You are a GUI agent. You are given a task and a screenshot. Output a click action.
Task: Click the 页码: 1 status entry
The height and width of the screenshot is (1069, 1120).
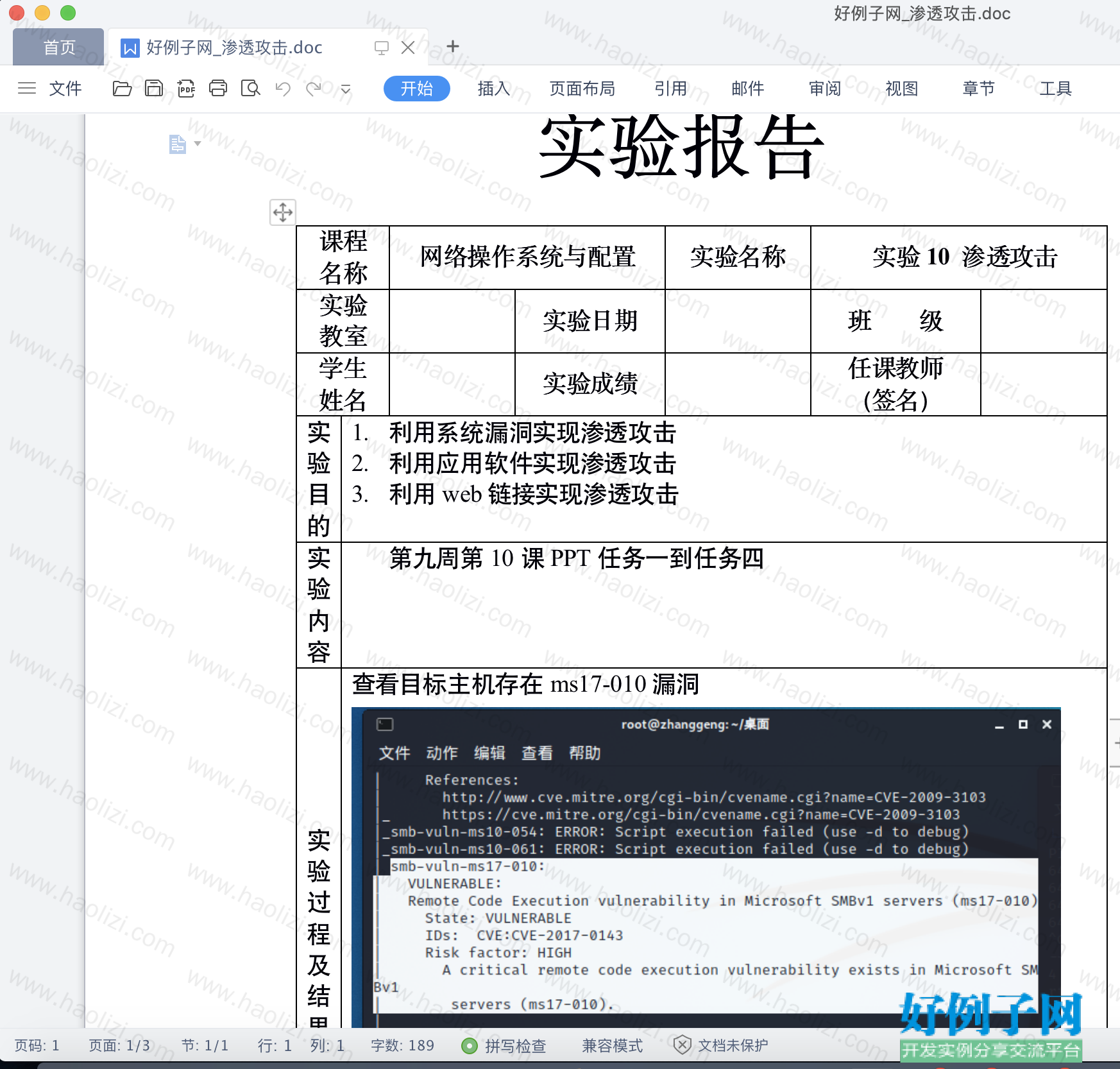37,1046
